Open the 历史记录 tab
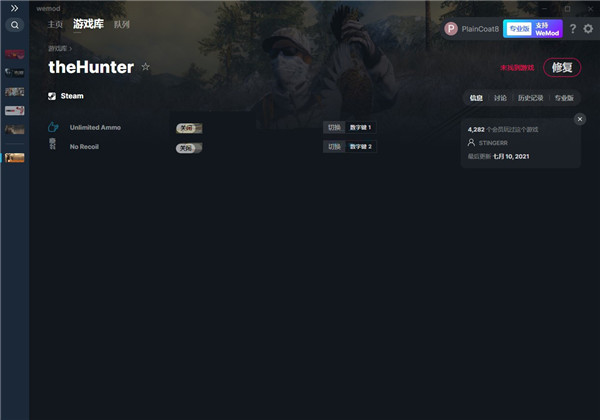This screenshot has height=420, width=600. 530,98
